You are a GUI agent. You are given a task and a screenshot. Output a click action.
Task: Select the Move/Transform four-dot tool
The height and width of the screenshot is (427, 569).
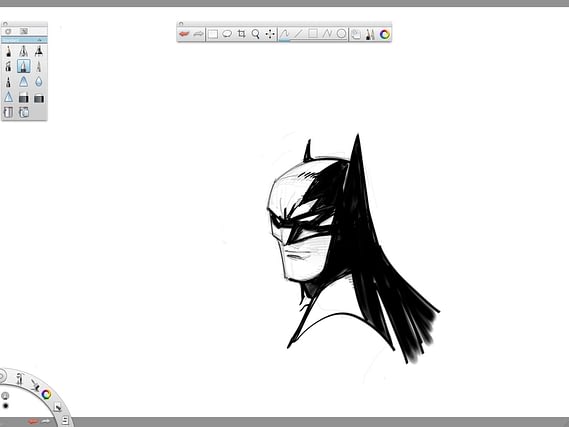(270, 34)
